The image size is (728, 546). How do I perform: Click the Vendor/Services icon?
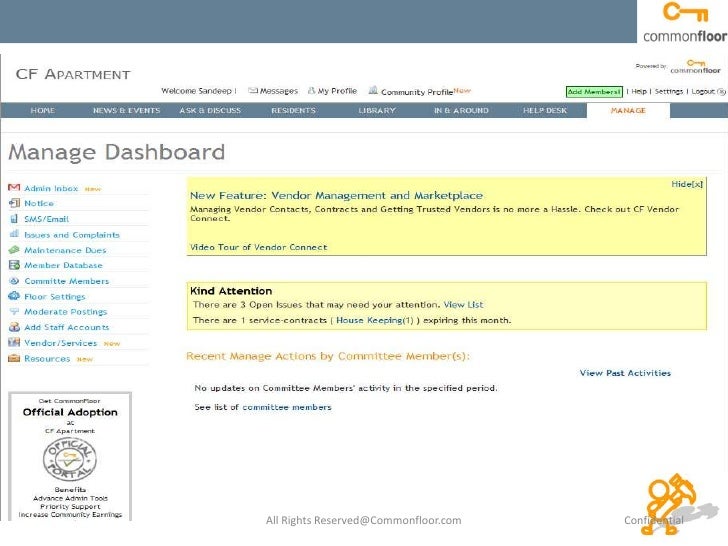click(x=14, y=343)
